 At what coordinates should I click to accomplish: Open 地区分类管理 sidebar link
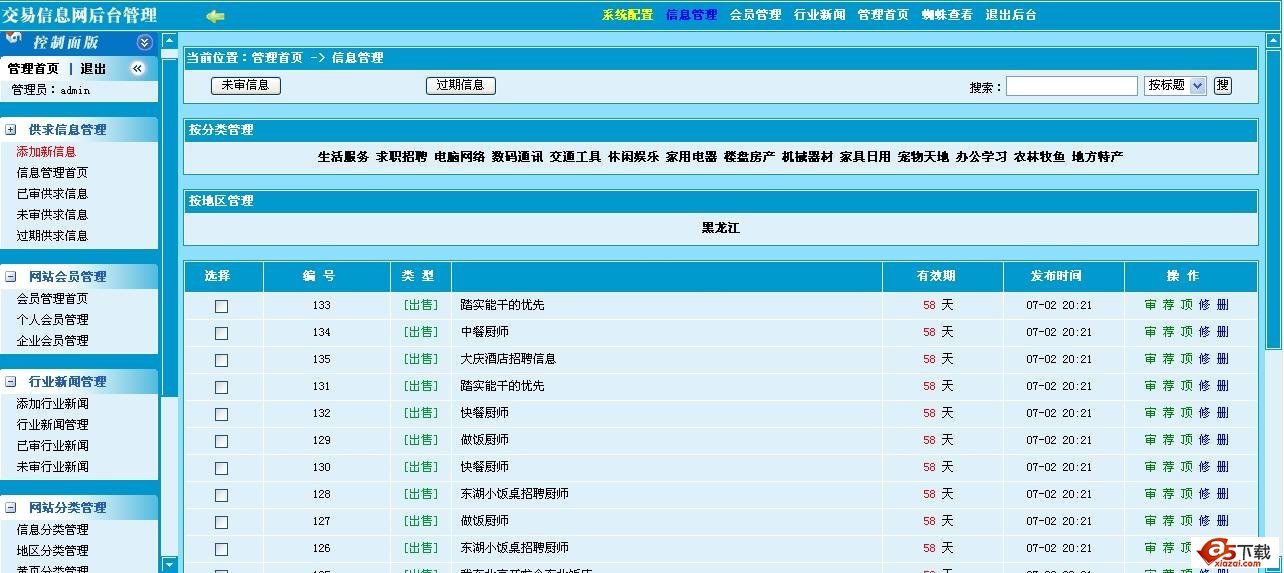52,551
